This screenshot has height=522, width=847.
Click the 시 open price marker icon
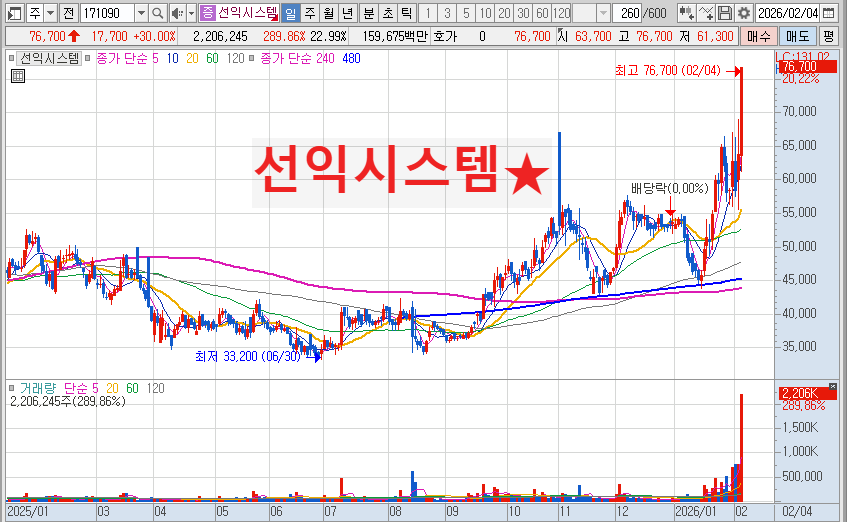pos(562,36)
